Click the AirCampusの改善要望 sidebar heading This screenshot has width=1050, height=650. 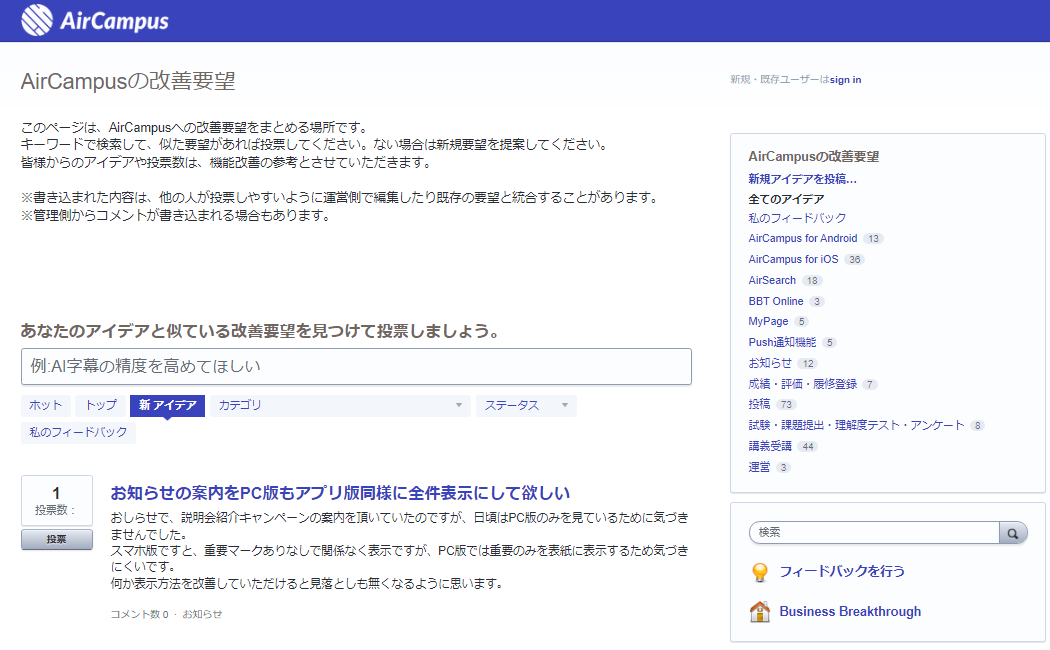(x=814, y=157)
